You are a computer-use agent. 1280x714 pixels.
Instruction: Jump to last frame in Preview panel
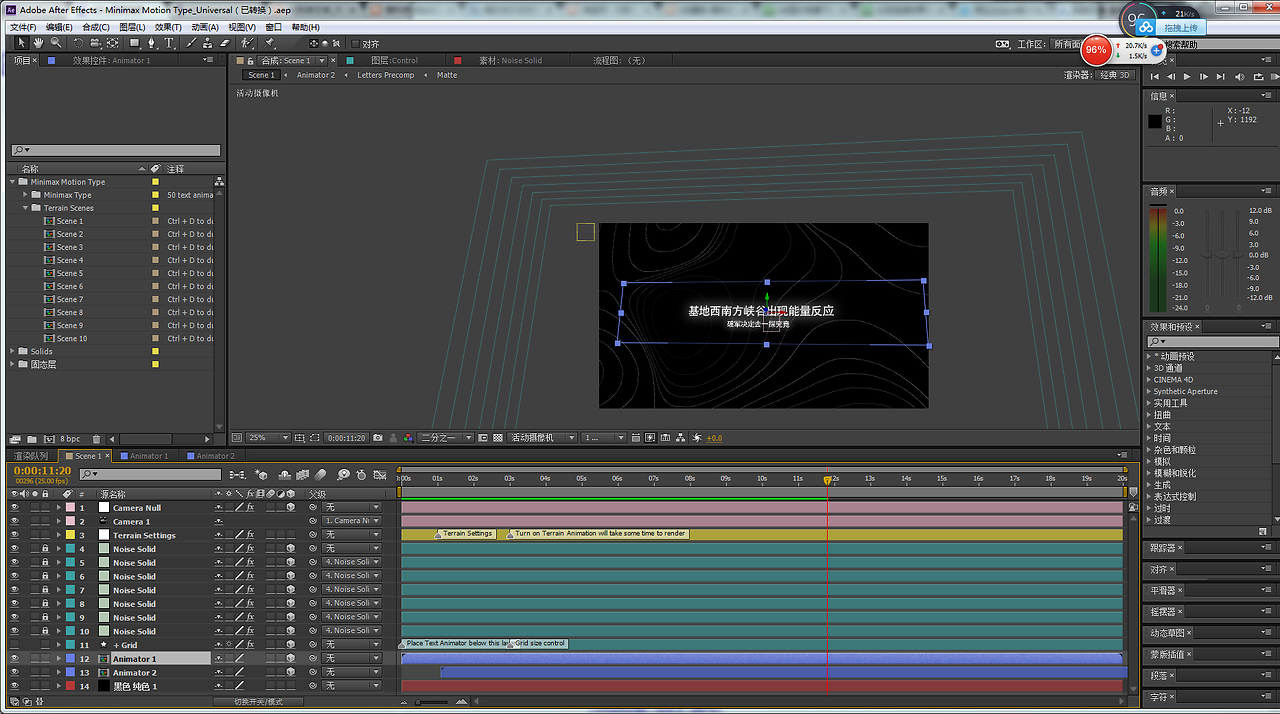click(x=1221, y=76)
